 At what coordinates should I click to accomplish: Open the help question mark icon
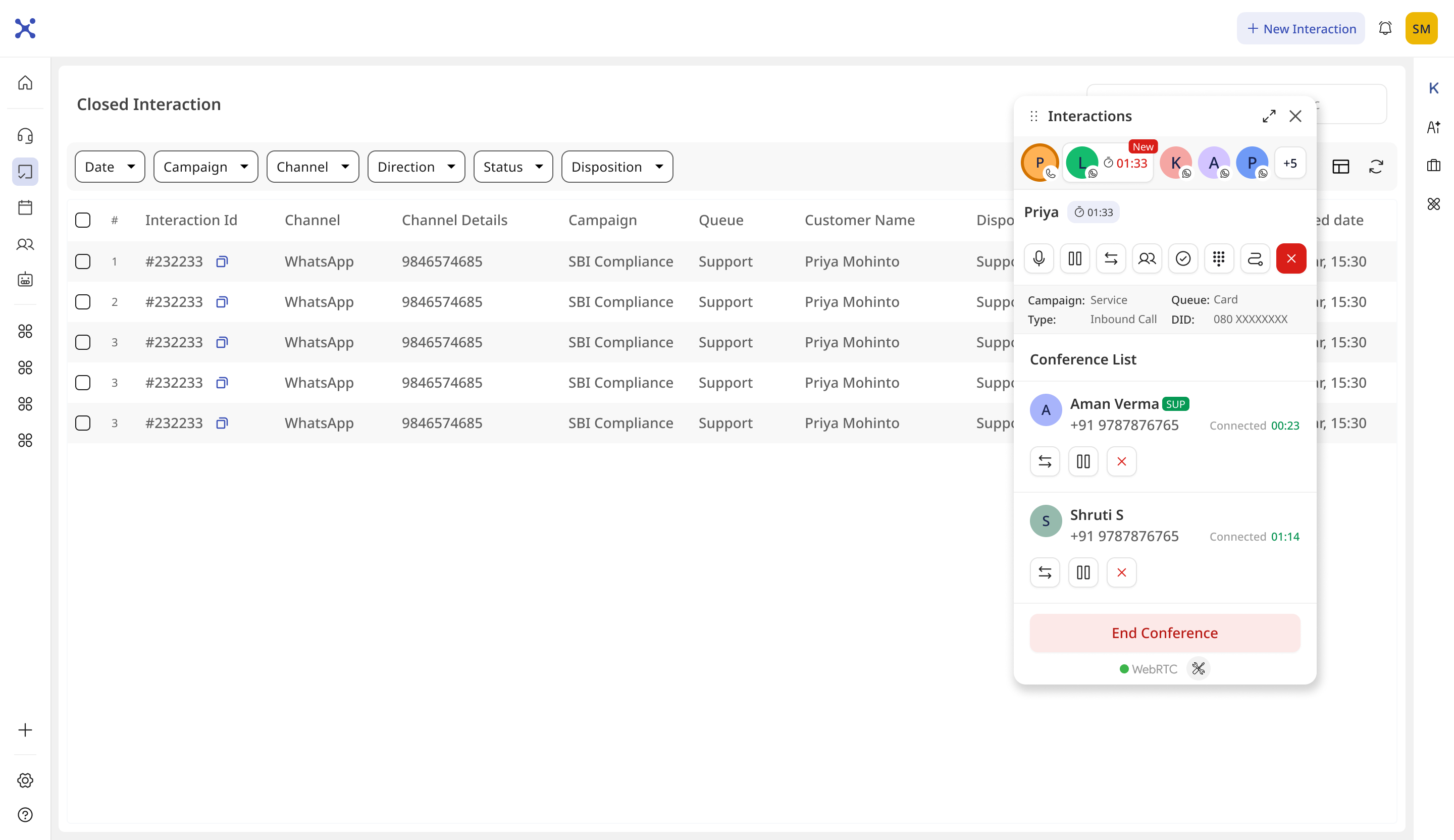(25, 815)
